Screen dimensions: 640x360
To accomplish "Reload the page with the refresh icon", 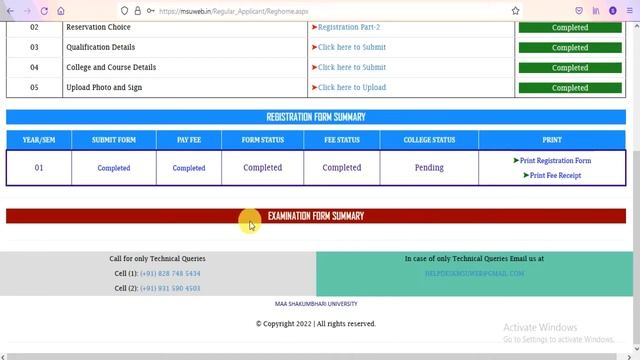I will (x=44, y=11).
